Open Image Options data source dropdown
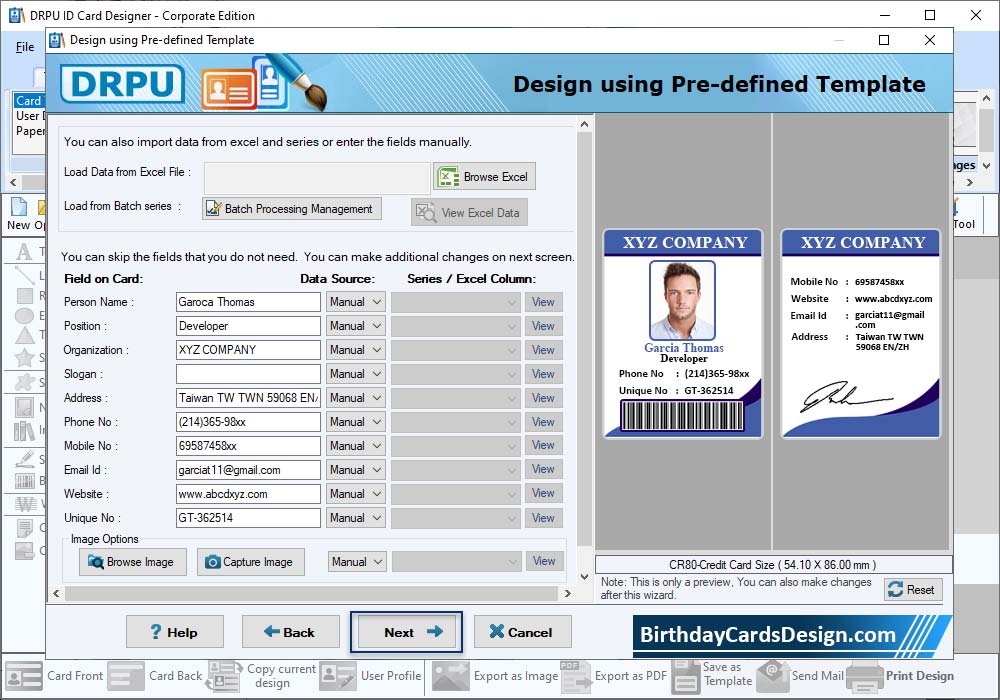 point(357,562)
